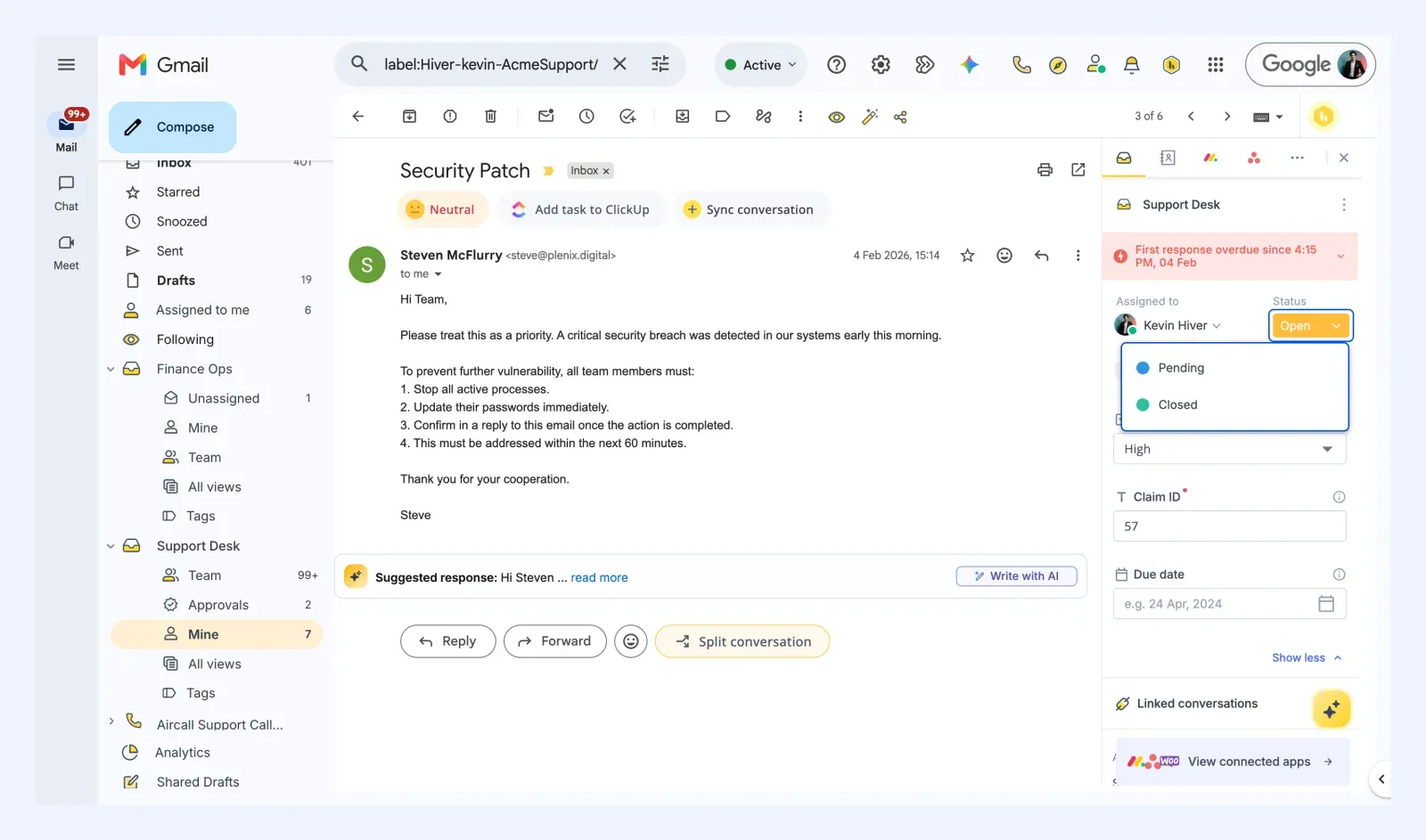Open message more options three dots
The height and width of the screenshot is (840, 1426).
click(x=1078, y=256)
